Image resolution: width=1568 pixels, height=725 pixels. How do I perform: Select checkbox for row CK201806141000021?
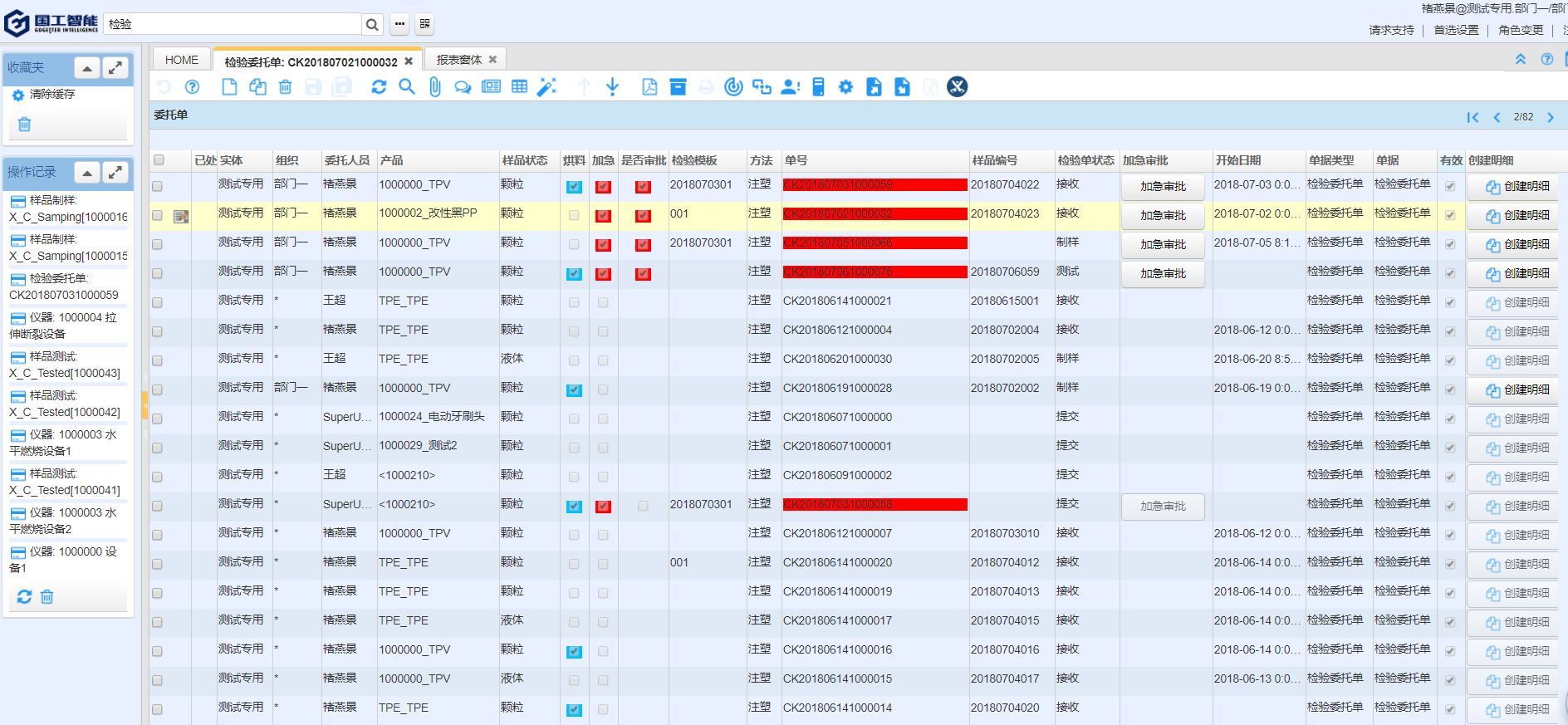158,302
